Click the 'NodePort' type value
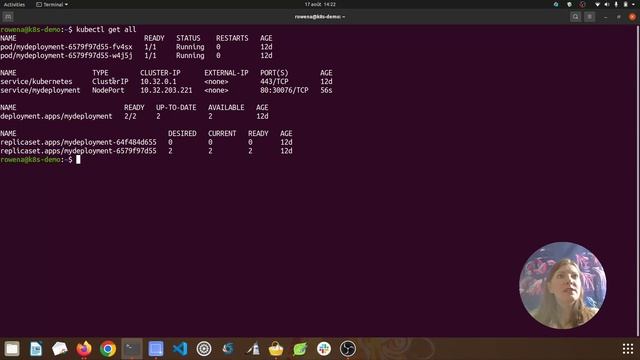Viewport: 640px width, 360px height. (108, 90)
